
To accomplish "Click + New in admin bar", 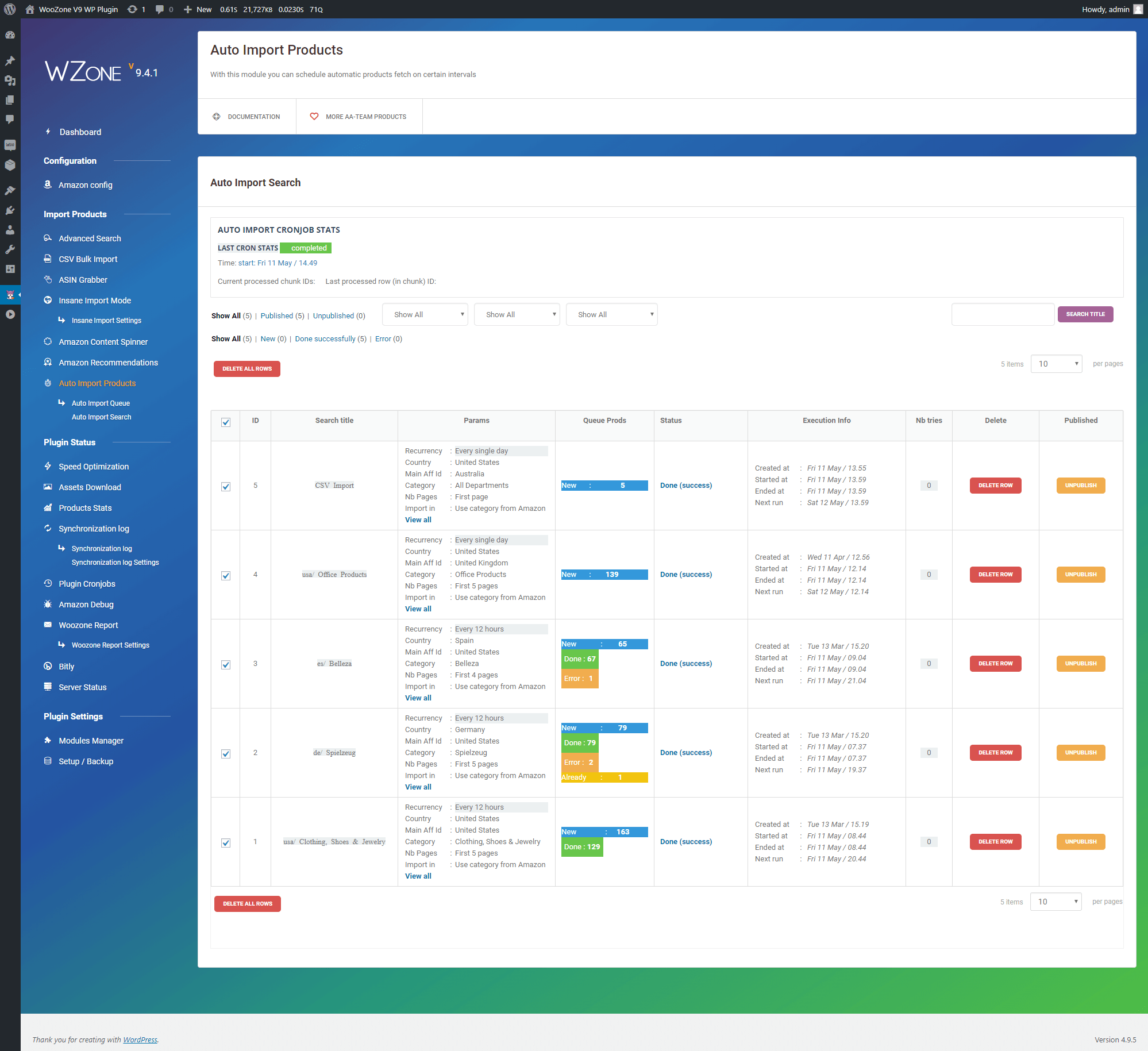I will click(198, 9).
